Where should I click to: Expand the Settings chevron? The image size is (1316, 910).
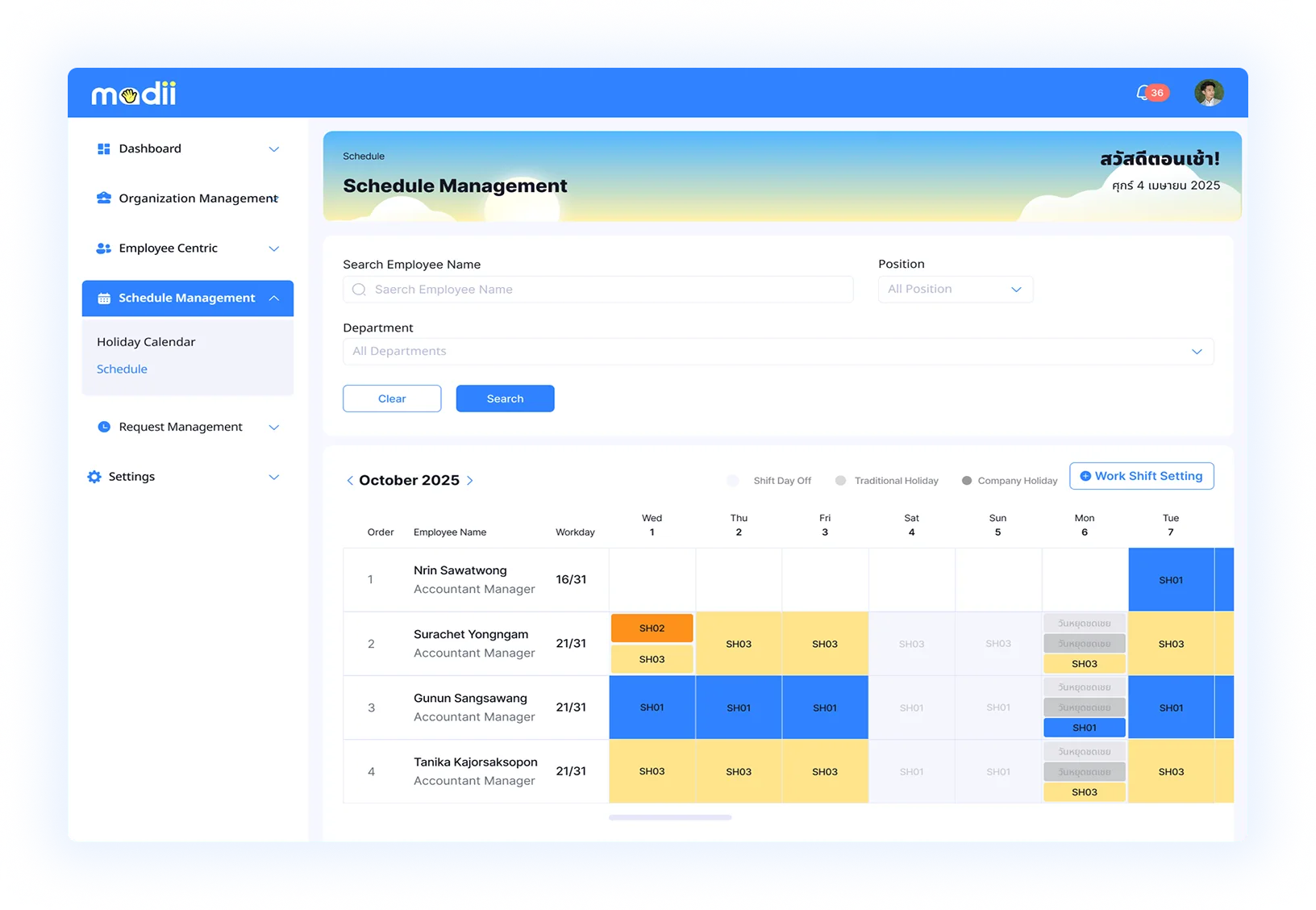pos(274,478)
